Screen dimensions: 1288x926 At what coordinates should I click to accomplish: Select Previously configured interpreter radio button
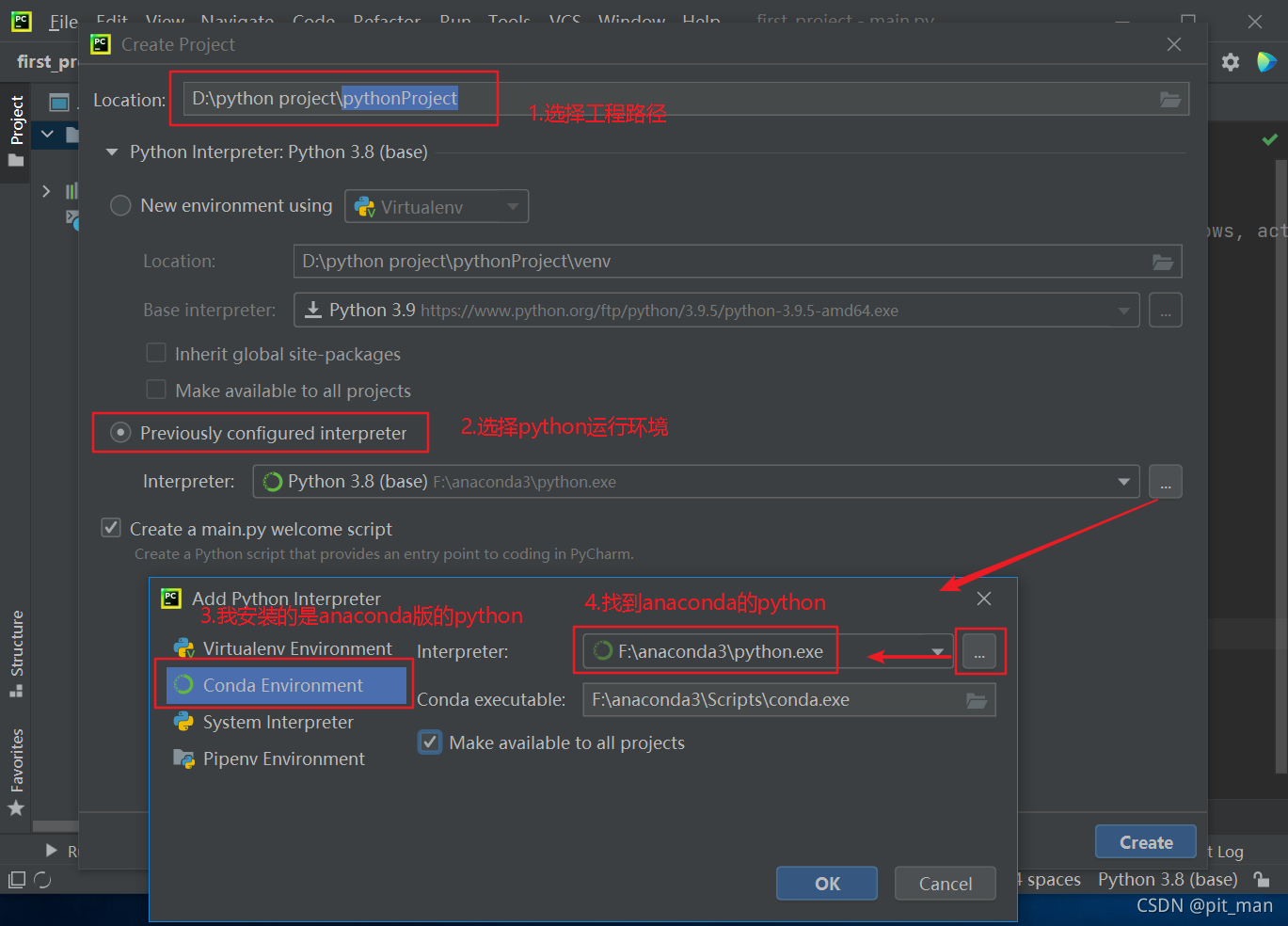tap(120, 433)
